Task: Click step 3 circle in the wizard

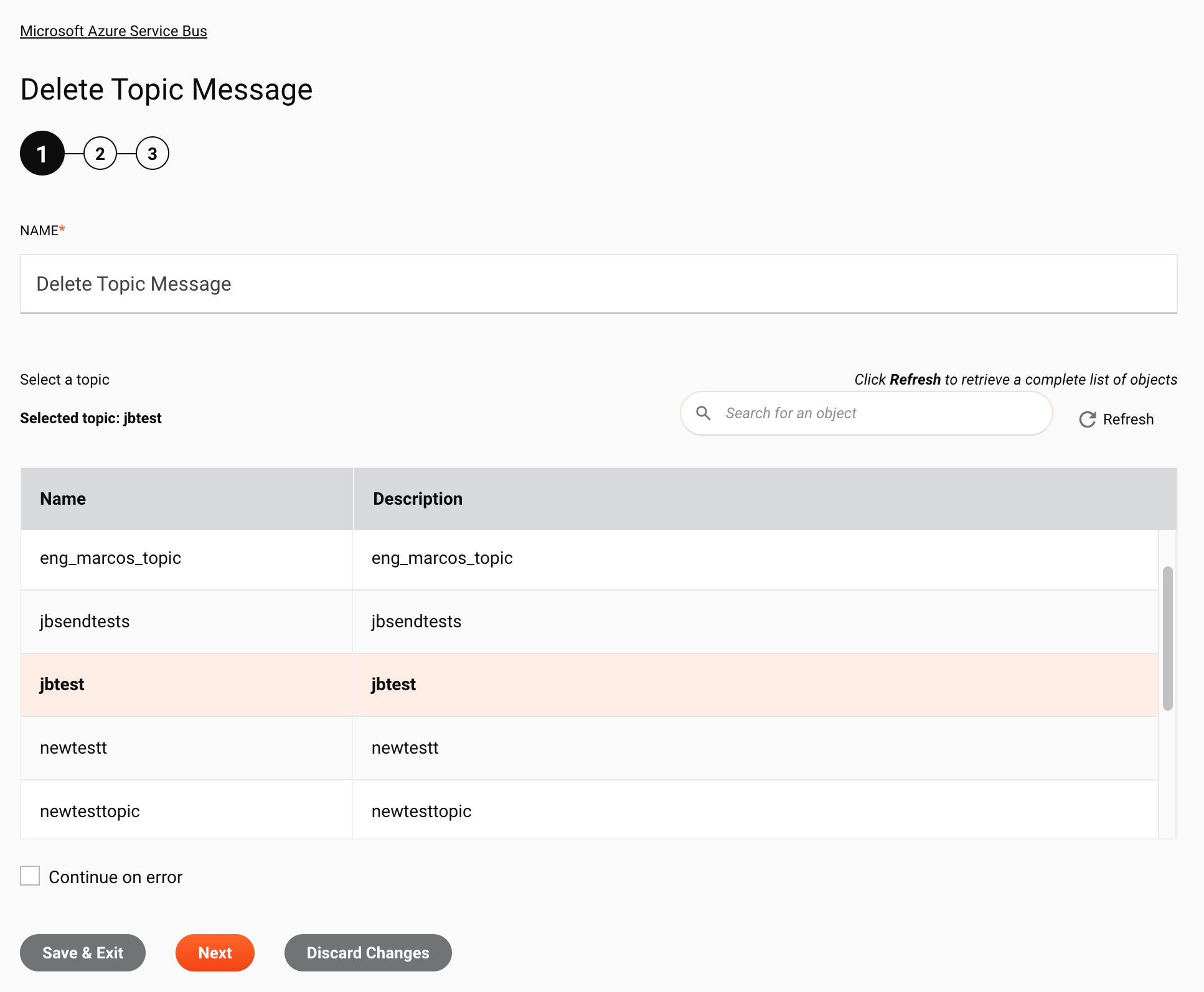Action: (x=151, y=153)
